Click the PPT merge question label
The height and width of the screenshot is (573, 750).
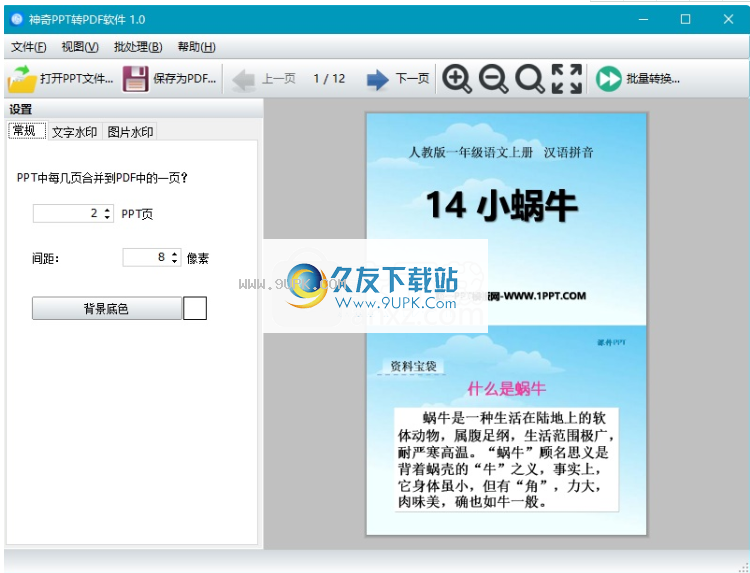(102, 178)
